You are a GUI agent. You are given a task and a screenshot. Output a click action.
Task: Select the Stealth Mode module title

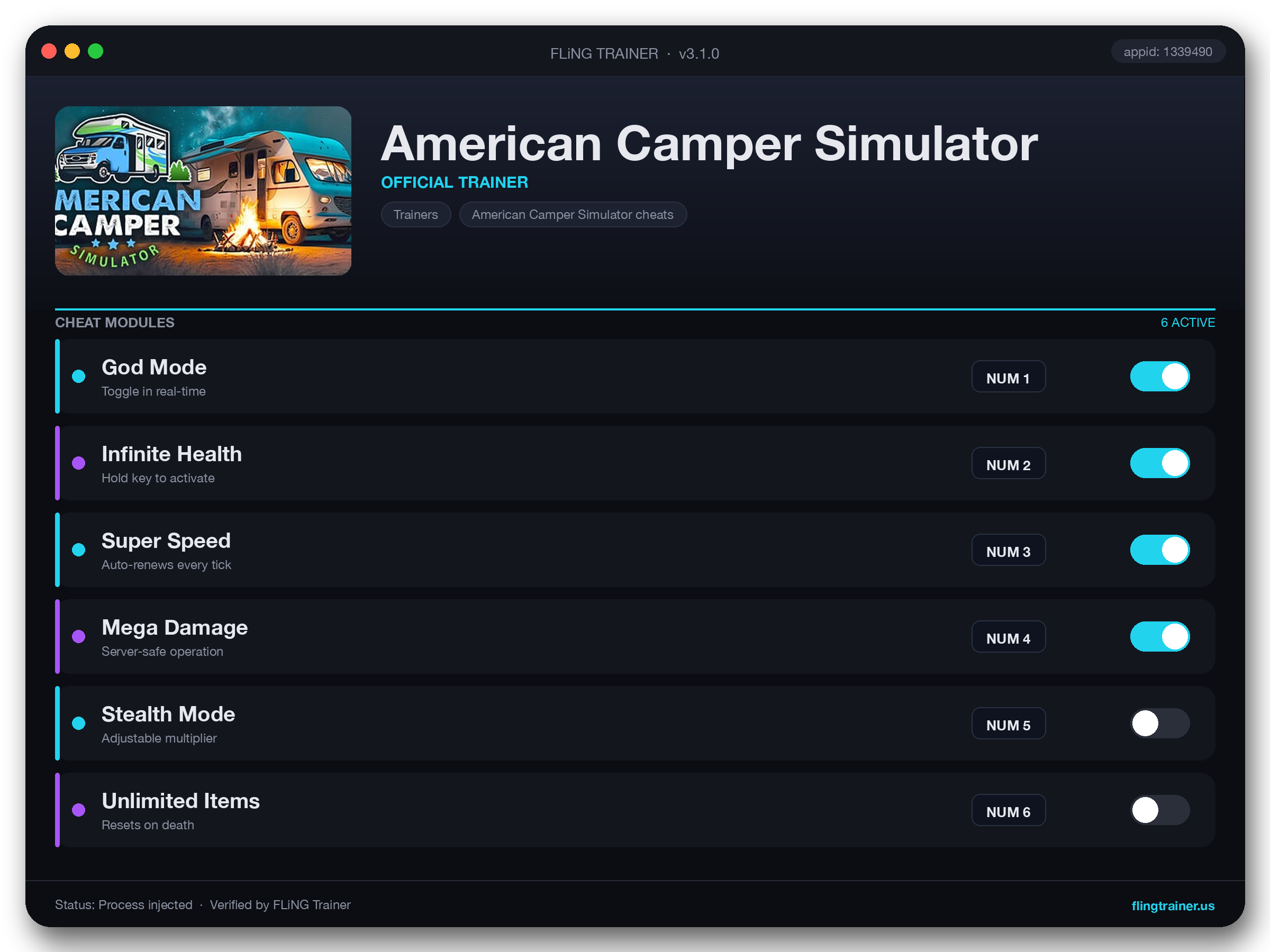[168, 714]
